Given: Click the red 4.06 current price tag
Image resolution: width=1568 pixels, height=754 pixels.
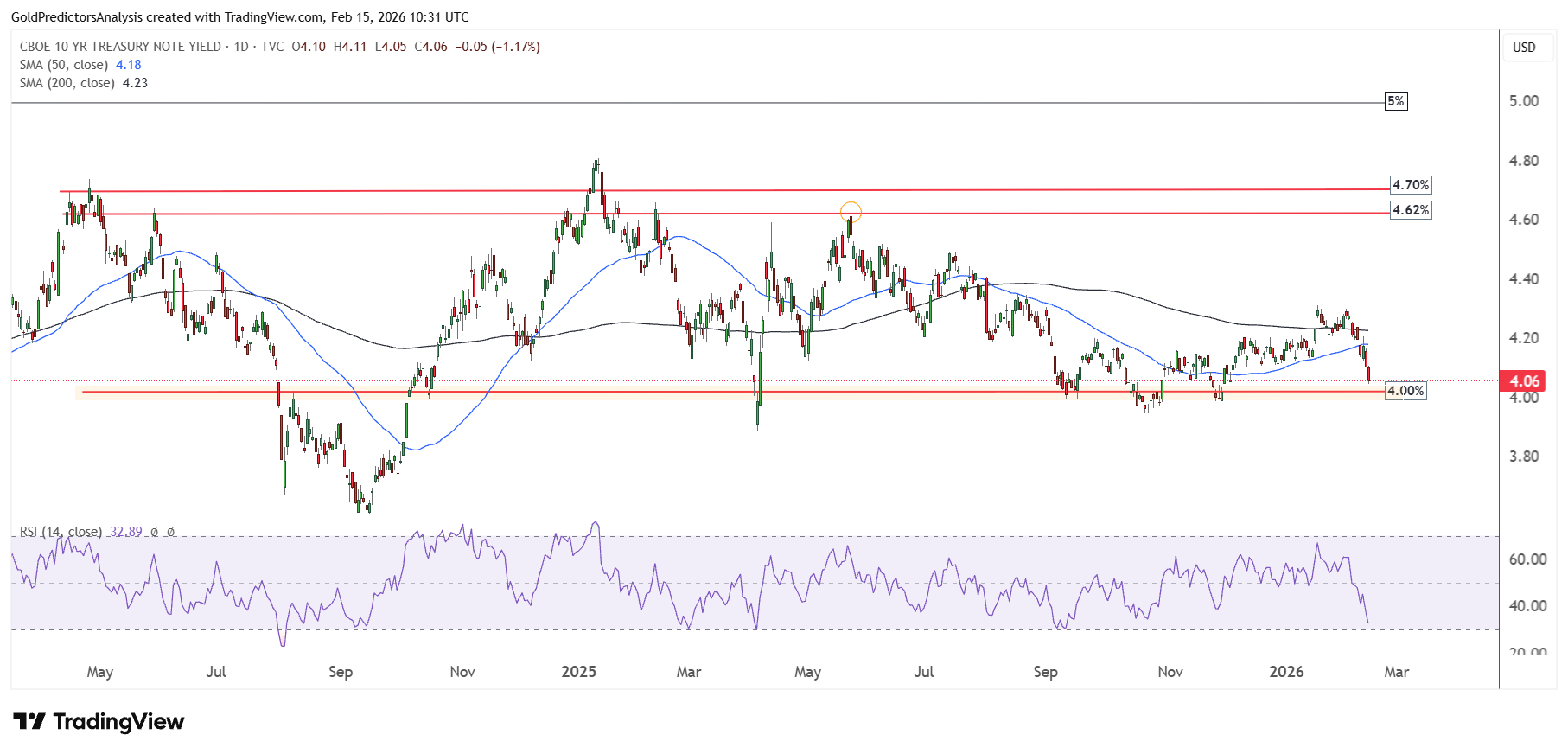Looking at the screenshot, I should coord(1524,380).
